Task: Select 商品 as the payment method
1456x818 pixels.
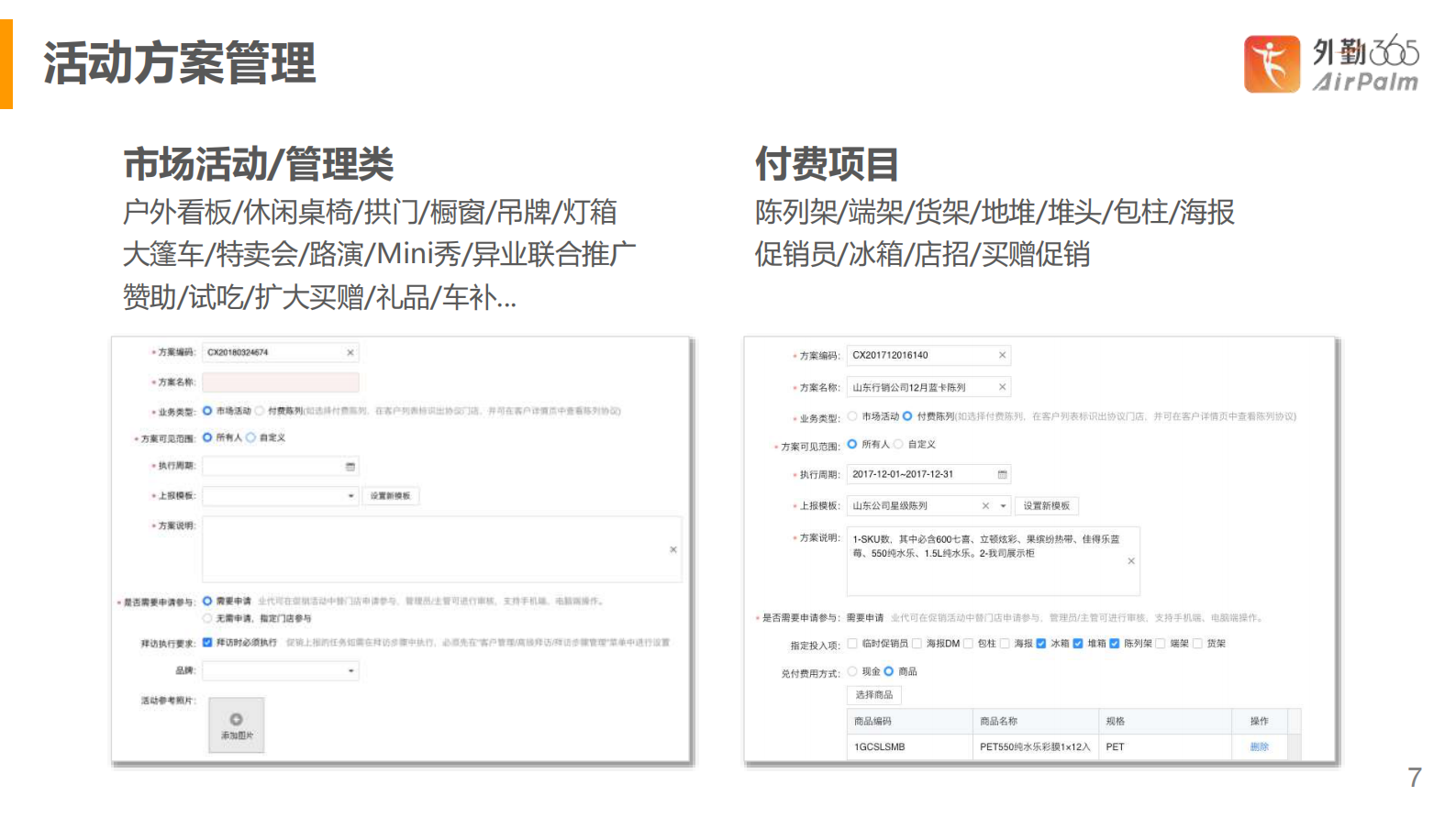Action: (889, 671)
